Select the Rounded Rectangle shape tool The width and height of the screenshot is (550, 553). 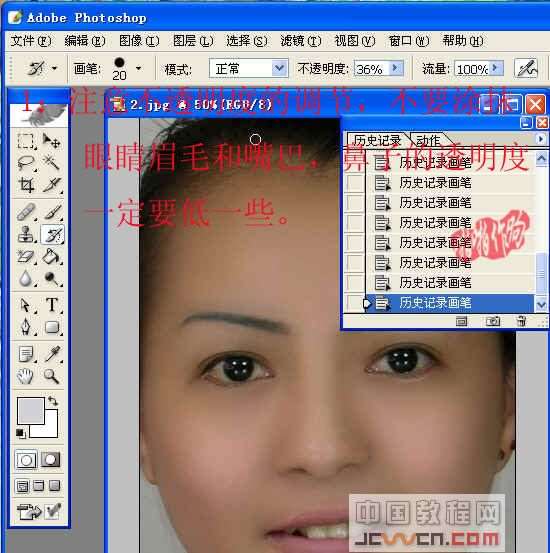[52, 327]
